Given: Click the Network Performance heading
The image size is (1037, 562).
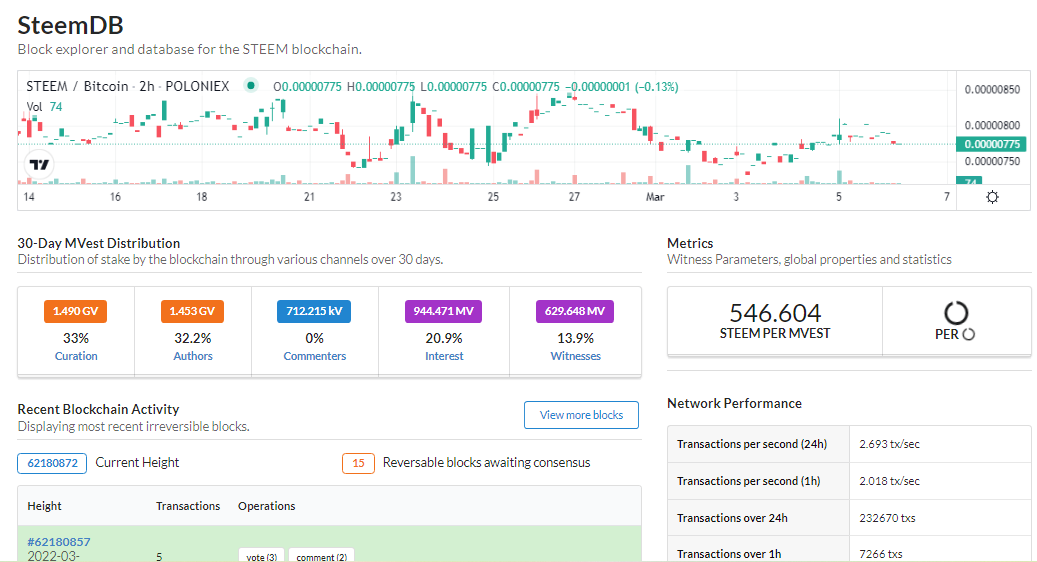Looking at the screenshot, I should (734, 403).
